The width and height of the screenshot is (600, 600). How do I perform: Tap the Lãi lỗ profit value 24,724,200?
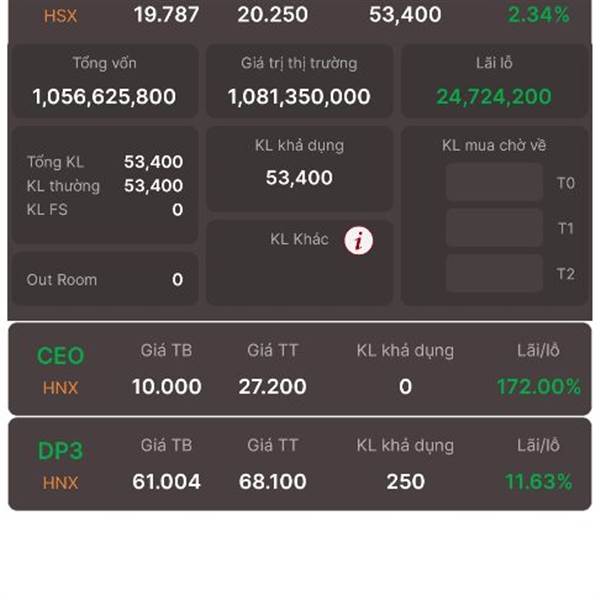pyautogui.click(x=494, y=96)
